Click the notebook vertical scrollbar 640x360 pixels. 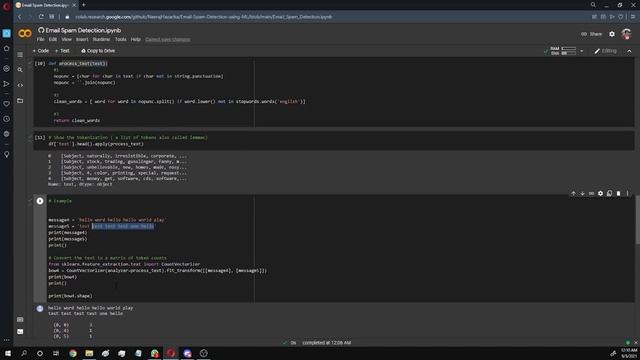[638, 220]
